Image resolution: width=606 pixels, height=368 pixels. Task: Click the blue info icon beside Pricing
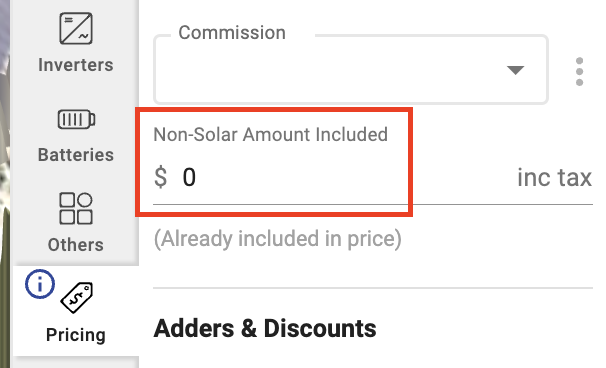click(x=40, y=284)
